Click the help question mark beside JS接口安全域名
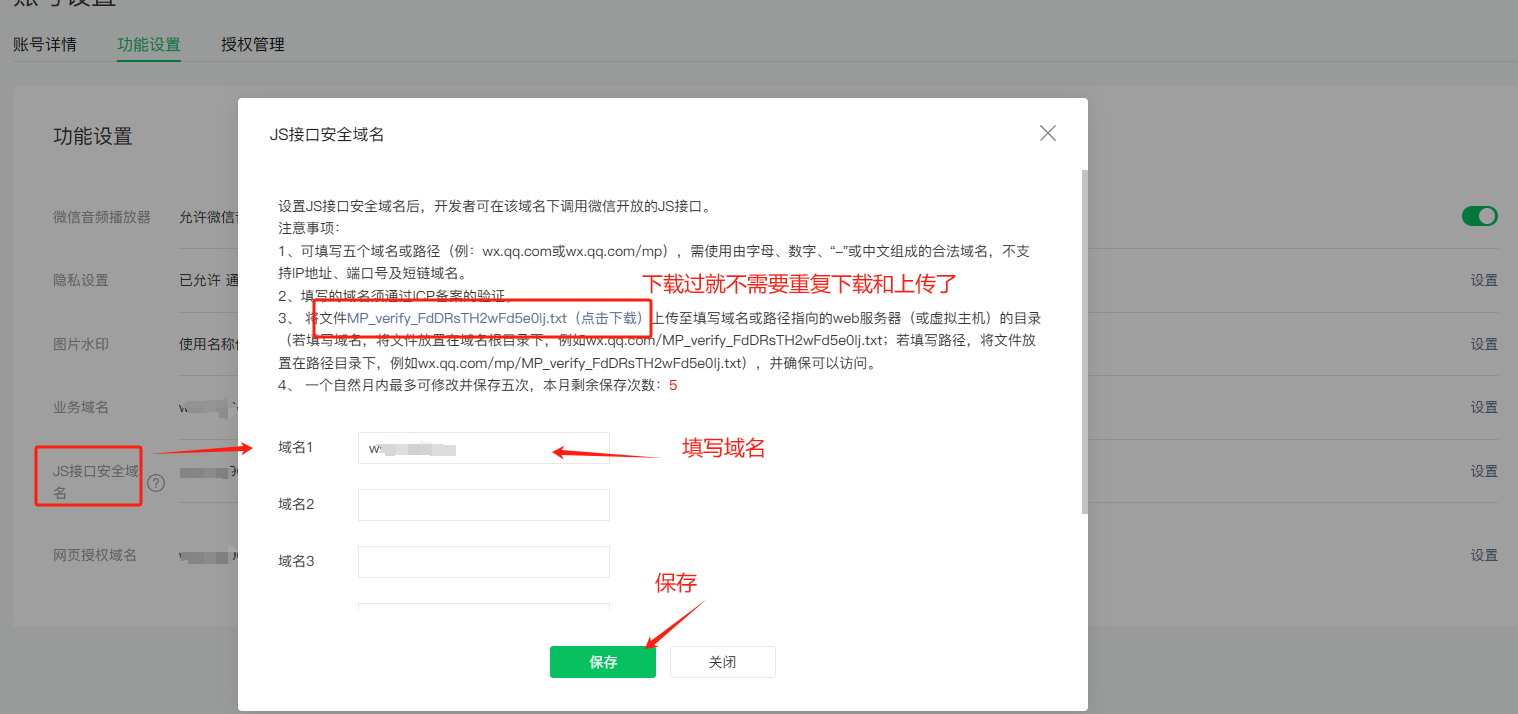This screenshot has width=1518, height=714. coord(156,484)
